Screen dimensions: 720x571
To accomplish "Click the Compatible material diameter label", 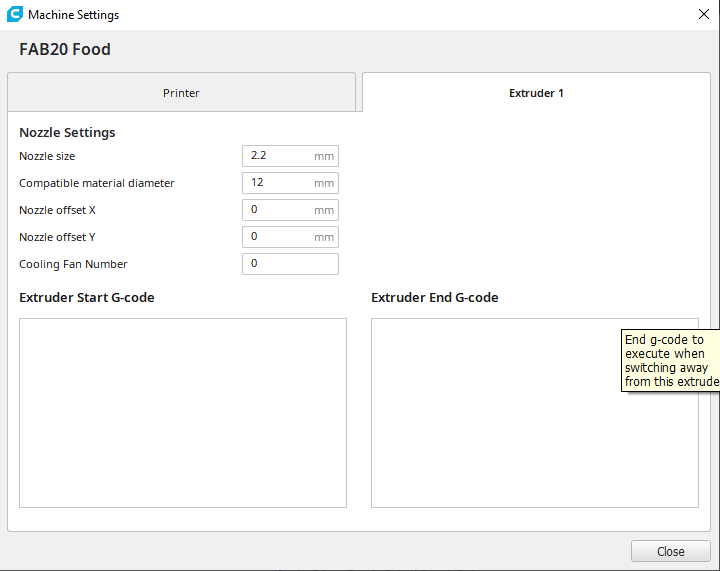I will click(97, 183).
